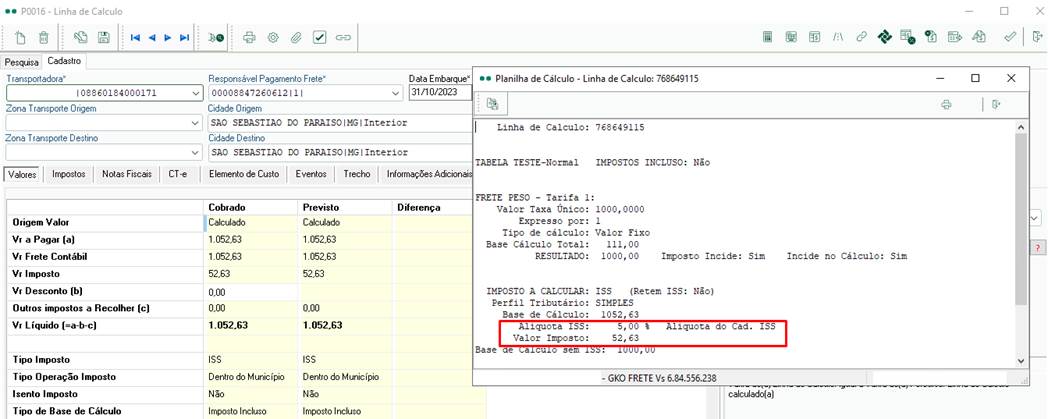The width and height of the screenshot is (1048, 419).
Task: Click the scroll up arrow in Planilha window
Action: [x=1019, y=127]
